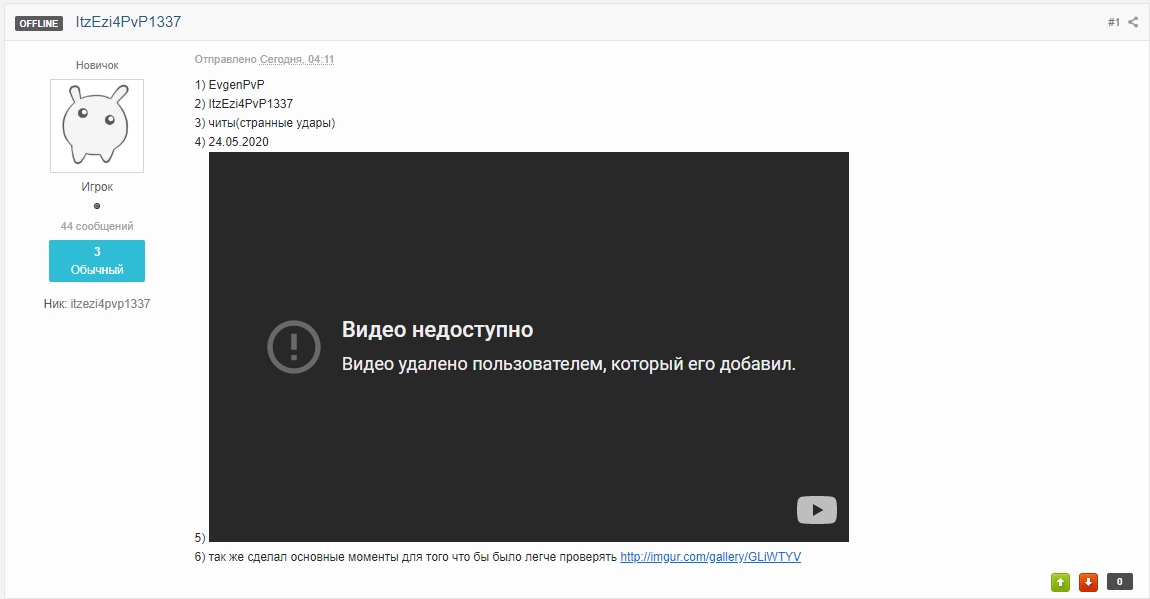This screenshot has width=1150, height=599.
Task: Click the OFFLINE status badge
Action: pos(40,23)
